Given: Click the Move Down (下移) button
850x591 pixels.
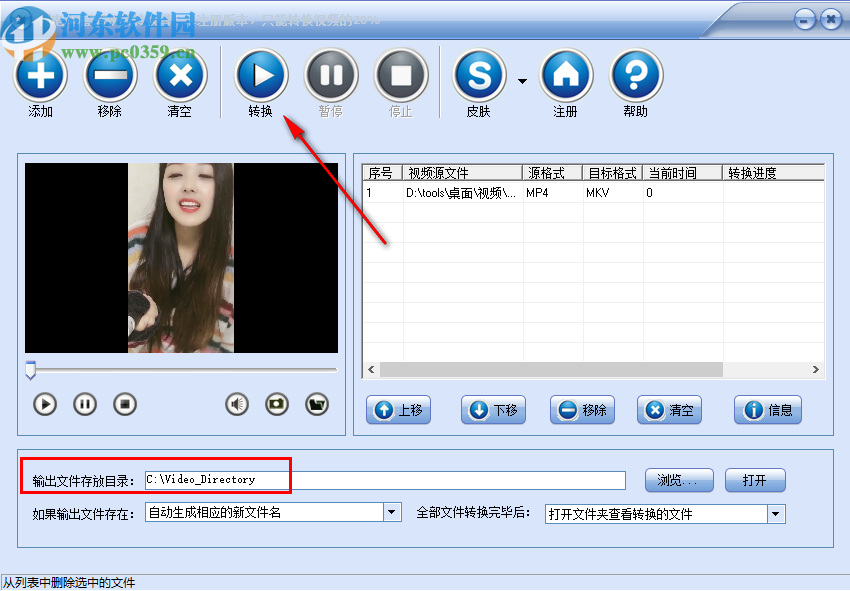Looking at the screenshot, I should point(493,410).
